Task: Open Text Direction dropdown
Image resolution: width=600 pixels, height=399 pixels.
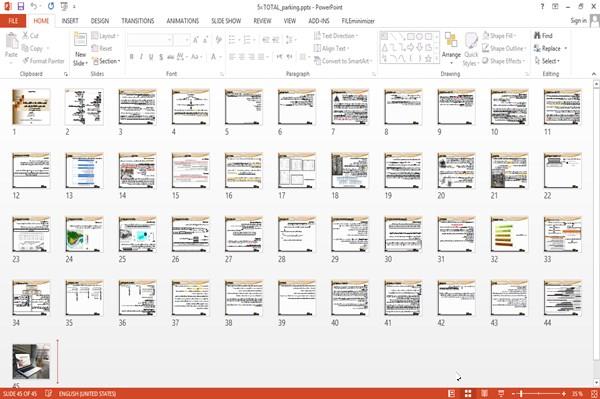Action: 336,36
